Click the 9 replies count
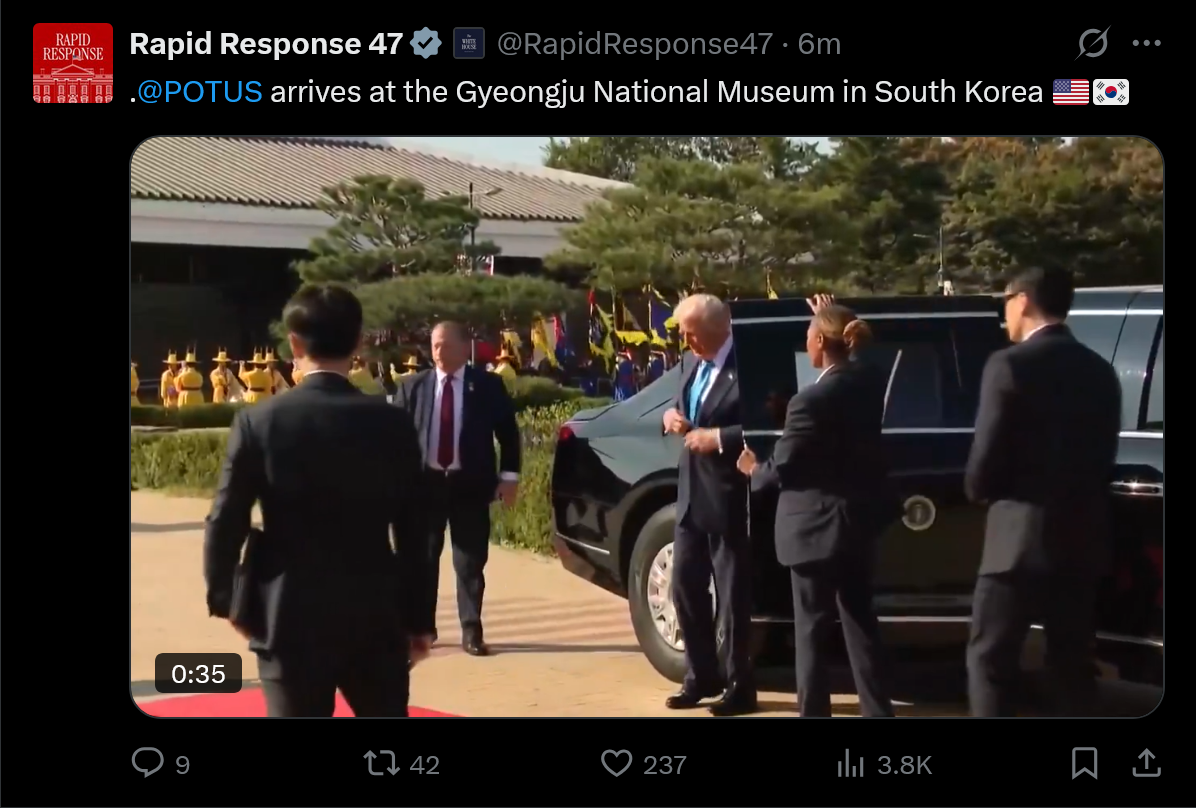 [x=182, y=765]
